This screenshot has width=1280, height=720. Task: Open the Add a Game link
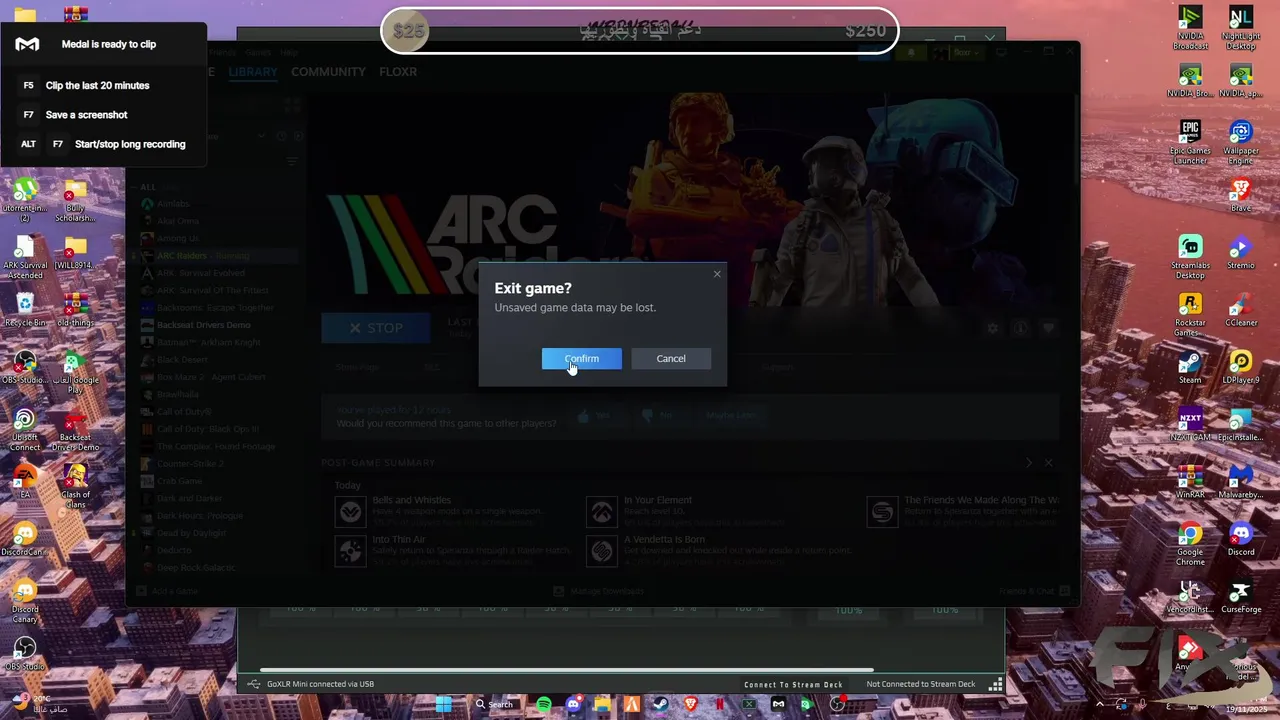(167, 591)
